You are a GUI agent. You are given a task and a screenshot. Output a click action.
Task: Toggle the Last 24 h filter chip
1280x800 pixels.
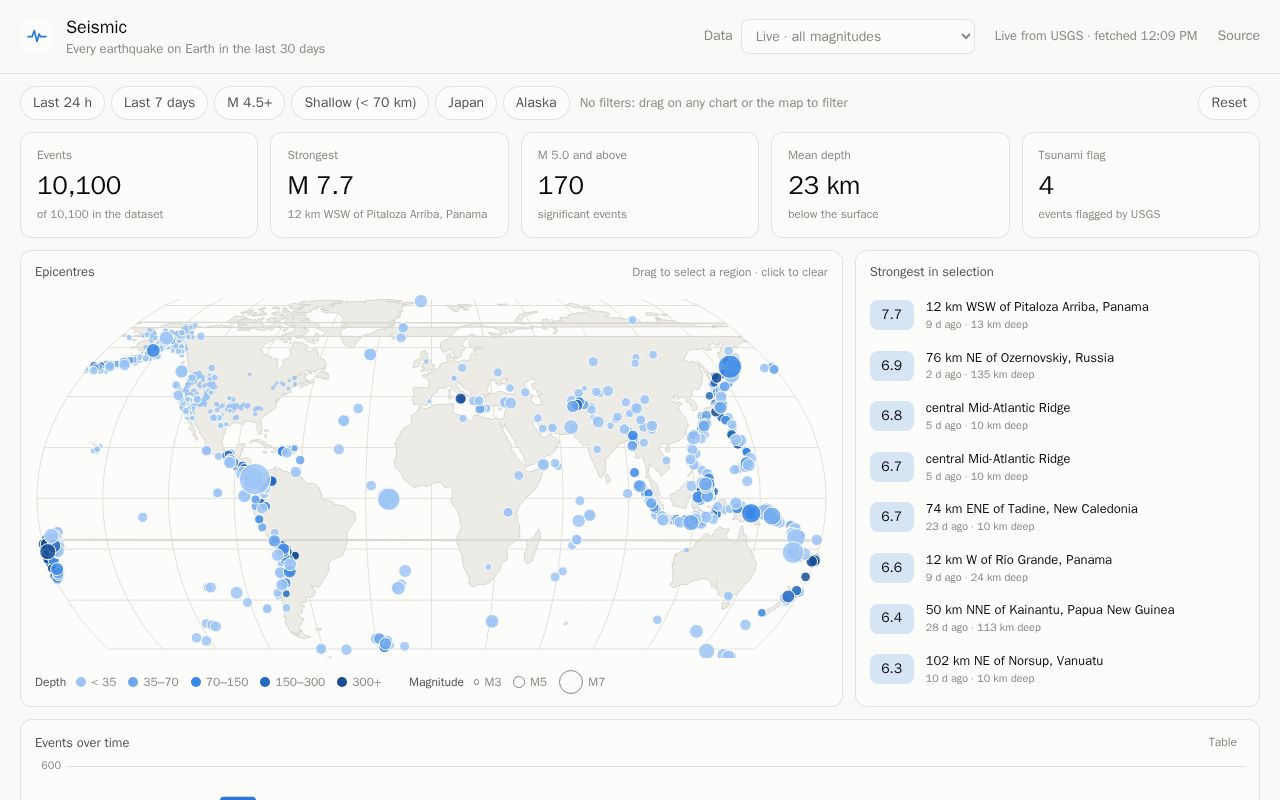click(x=62, y=103)
